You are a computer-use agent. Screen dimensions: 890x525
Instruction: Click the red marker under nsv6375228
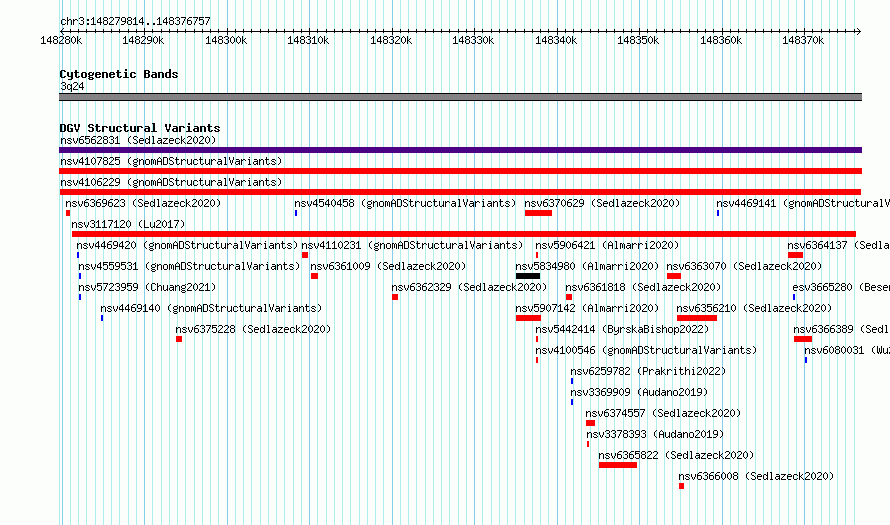[179, 339]
